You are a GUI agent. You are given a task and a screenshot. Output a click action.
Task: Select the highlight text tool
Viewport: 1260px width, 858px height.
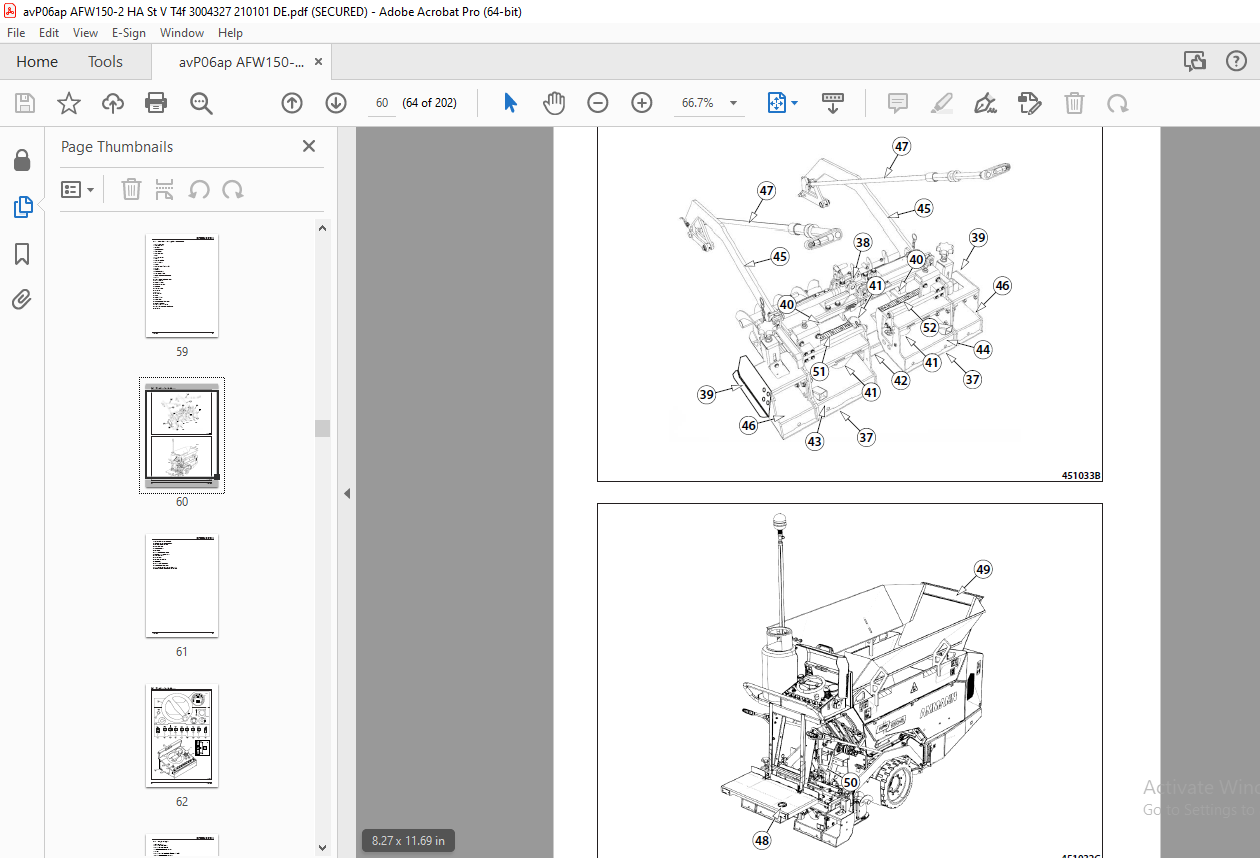point(941,103)
